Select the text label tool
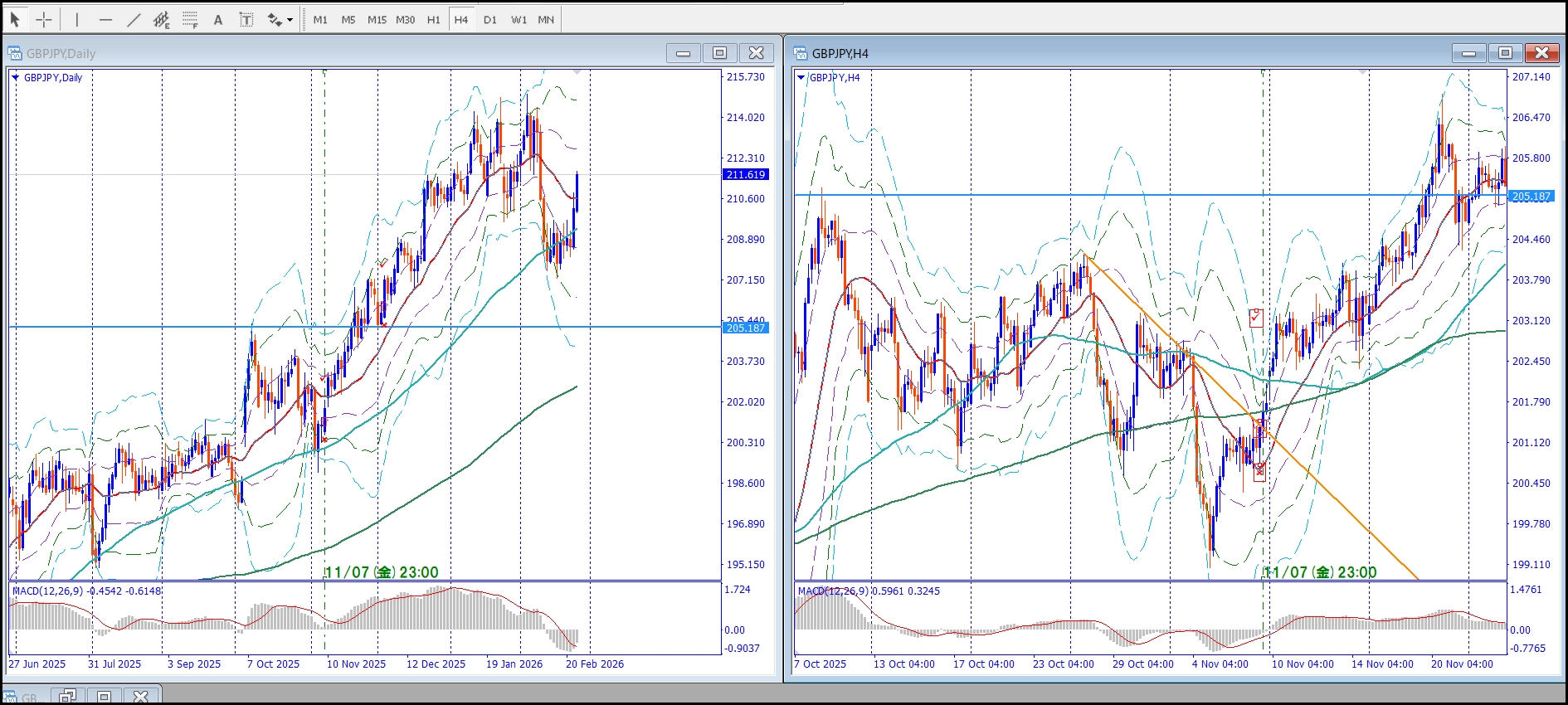The image size is (1568, 705). (x=246, y=19)
